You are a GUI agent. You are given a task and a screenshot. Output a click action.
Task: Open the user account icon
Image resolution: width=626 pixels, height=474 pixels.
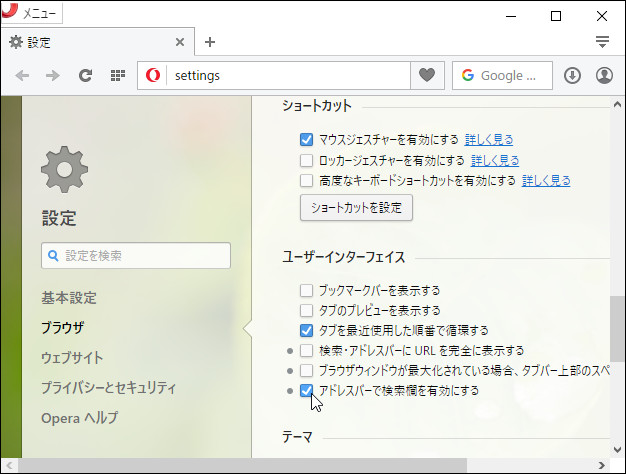(604, 75)
